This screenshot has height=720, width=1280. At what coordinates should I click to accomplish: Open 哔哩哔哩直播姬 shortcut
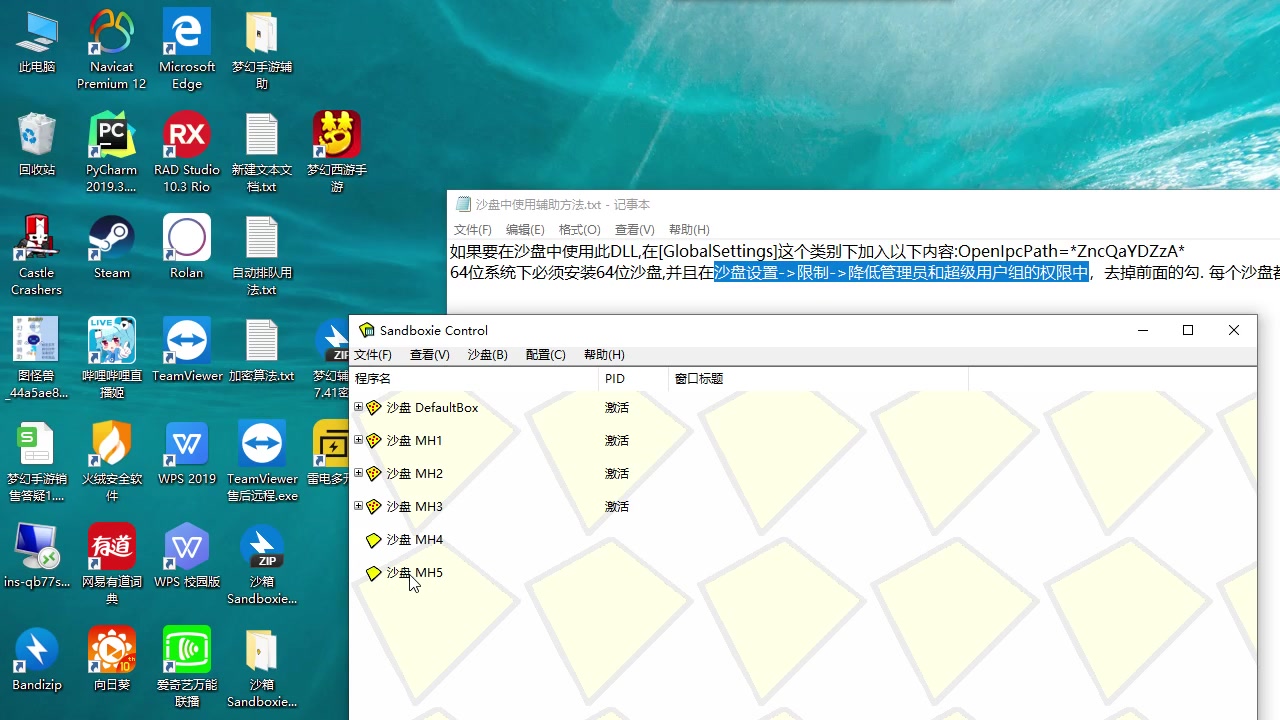point(111,359)
